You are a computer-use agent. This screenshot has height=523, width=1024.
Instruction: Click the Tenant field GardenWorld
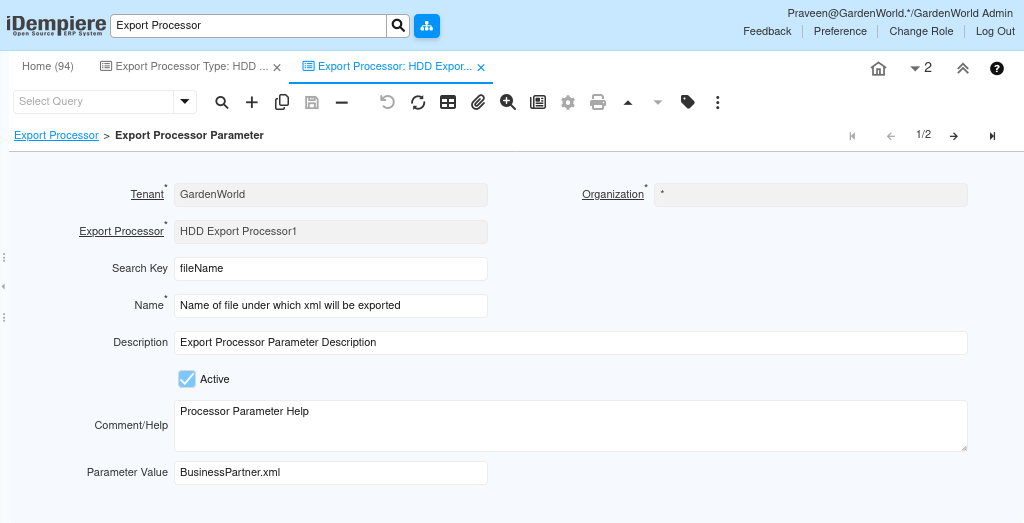330,195
